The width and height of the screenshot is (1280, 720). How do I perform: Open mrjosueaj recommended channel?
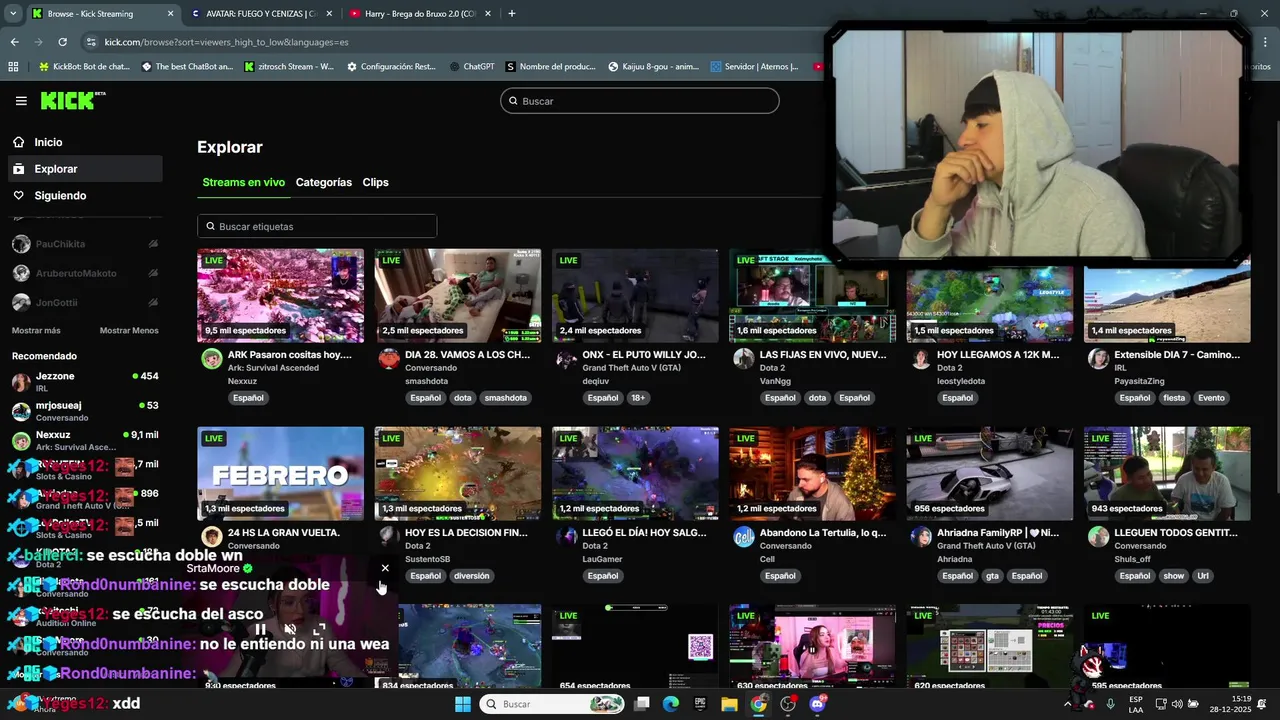coord(85,411)
